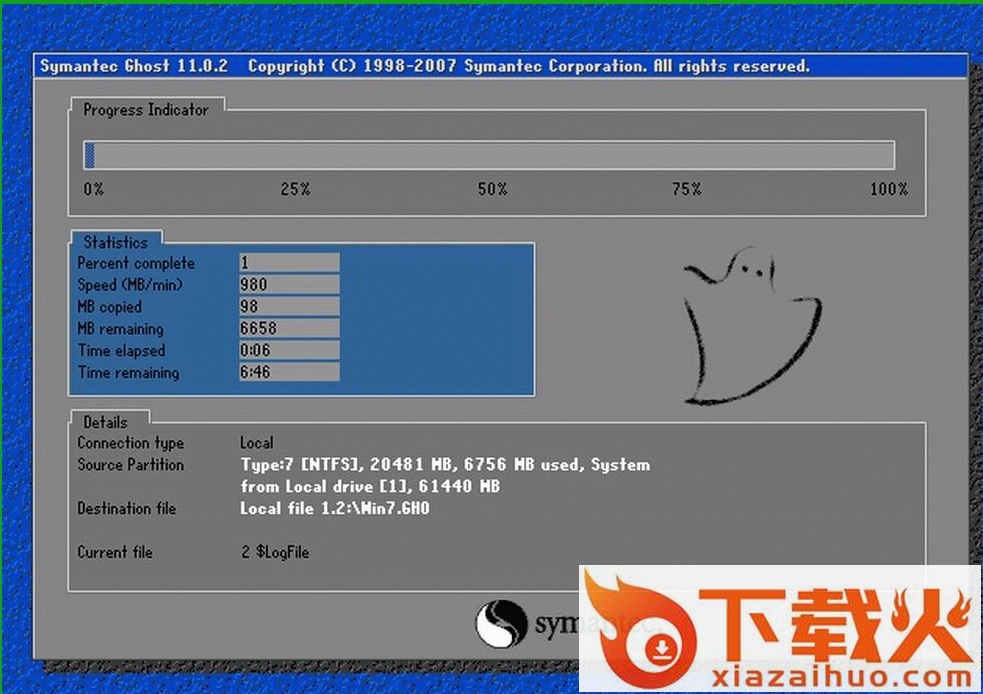The image size is (983, 694).
Task: Click the 50% progress marker label
Action: tap(492, 189)
